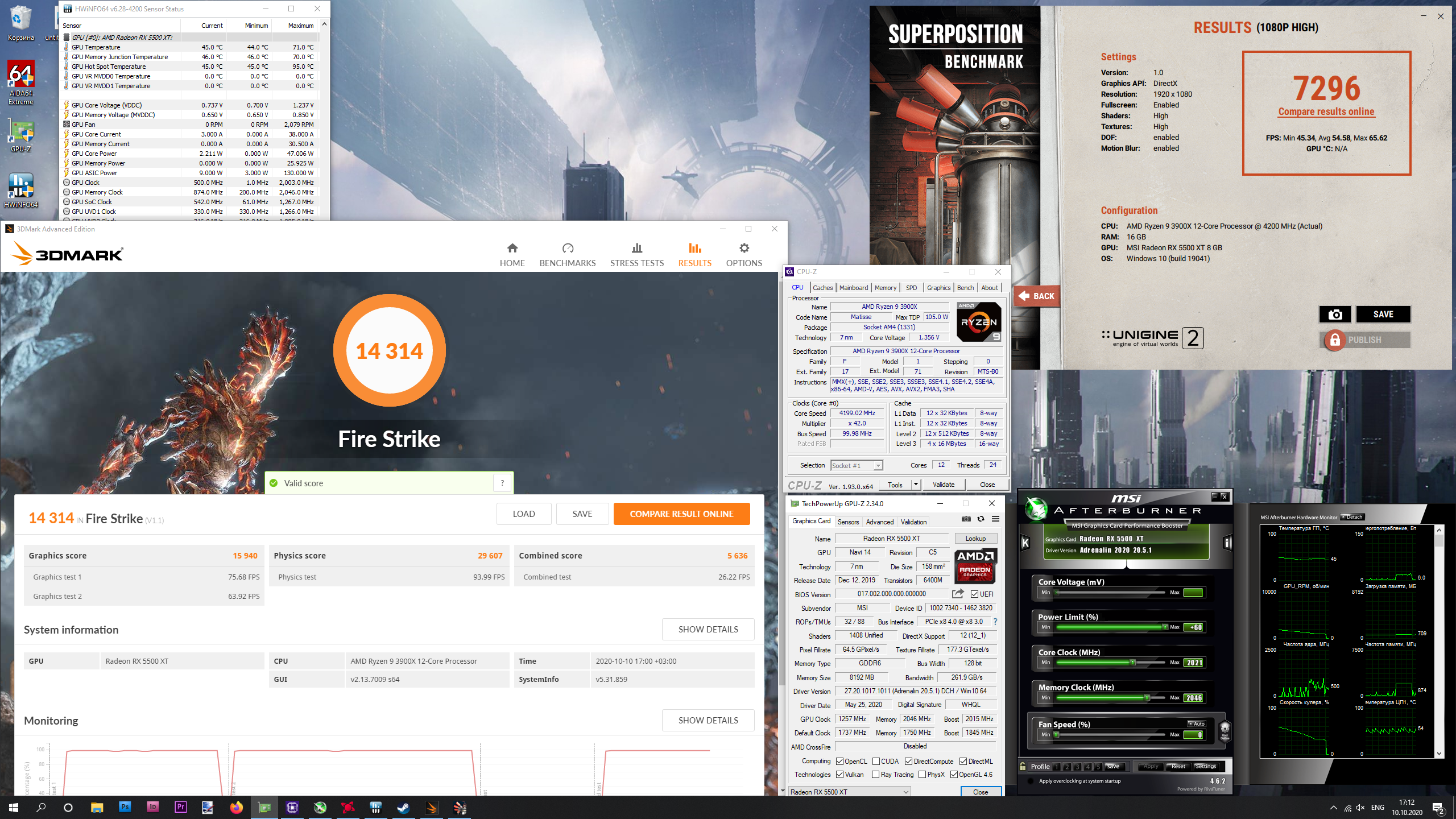Toggle OpenCL checkbox in GPU-Z
Image resolution: width=1456 pixels, height=819 pixels.
tap(839, 761)
